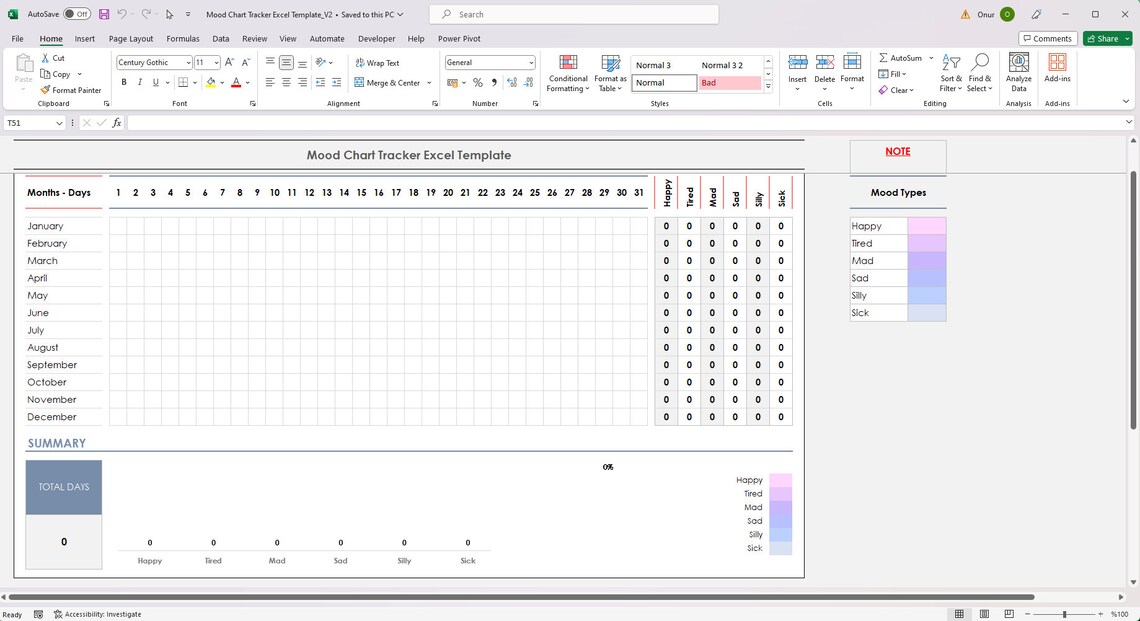Screen dimensions: 1140x621
Task: Toggle Wrap Text for the cell
Action: click(379, 62)
